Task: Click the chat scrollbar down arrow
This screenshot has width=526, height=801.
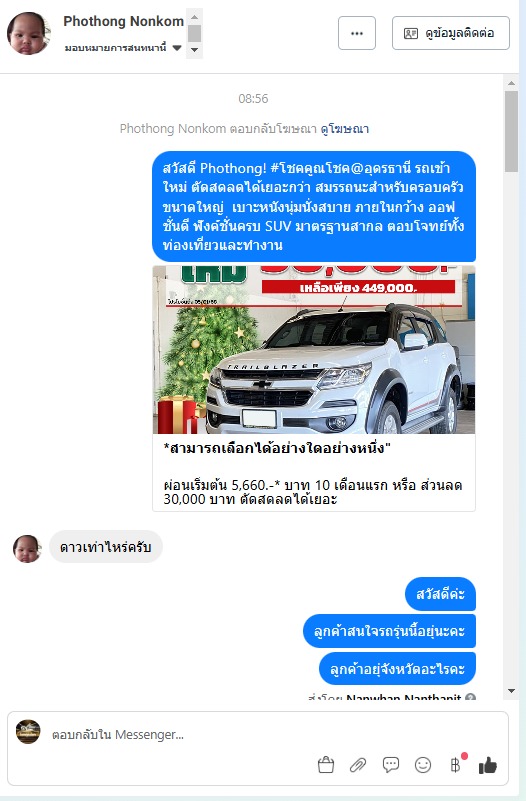Action: coord(512,691)
